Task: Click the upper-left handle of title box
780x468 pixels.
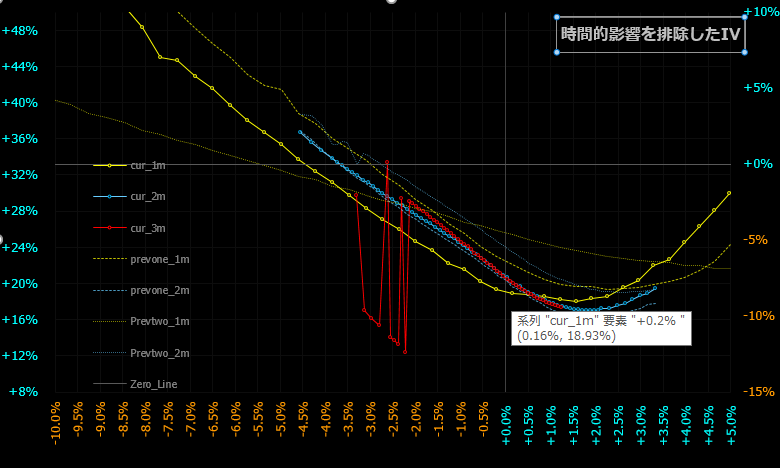Action: 557,17
